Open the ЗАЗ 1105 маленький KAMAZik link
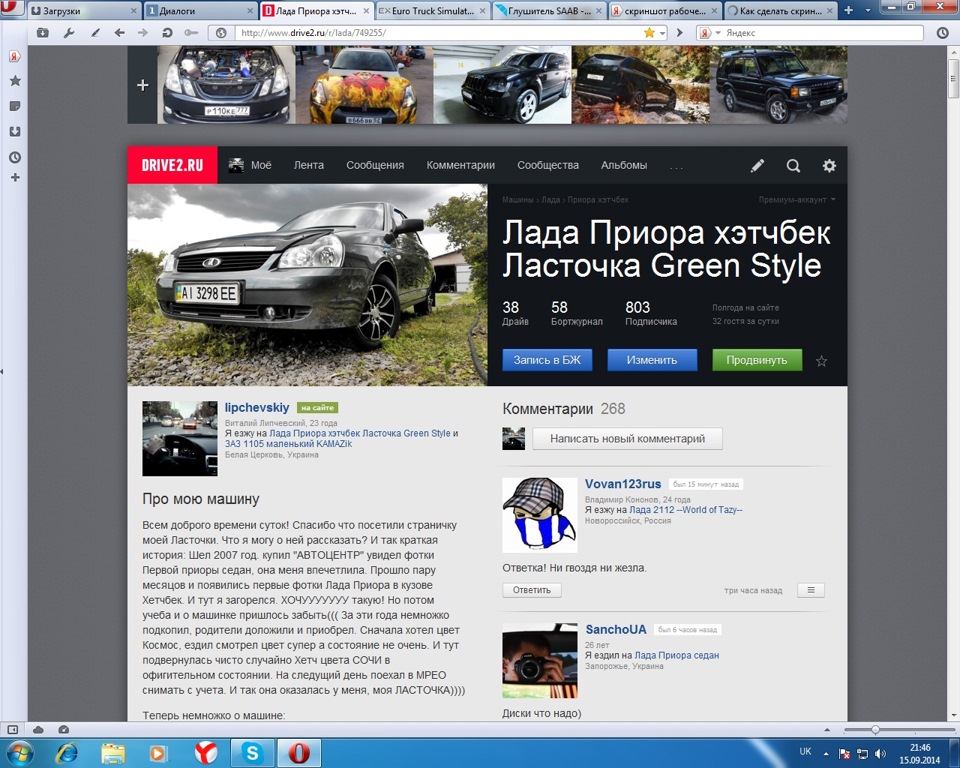 (288, 443)
